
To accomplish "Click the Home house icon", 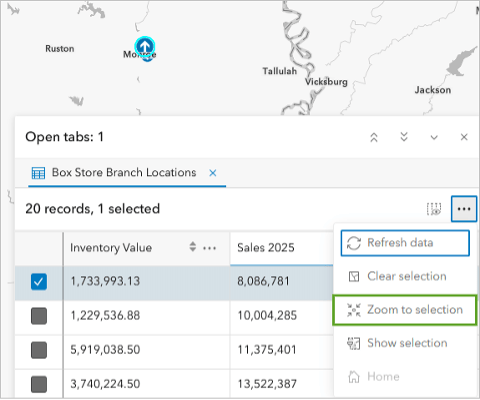I will 354,377.
